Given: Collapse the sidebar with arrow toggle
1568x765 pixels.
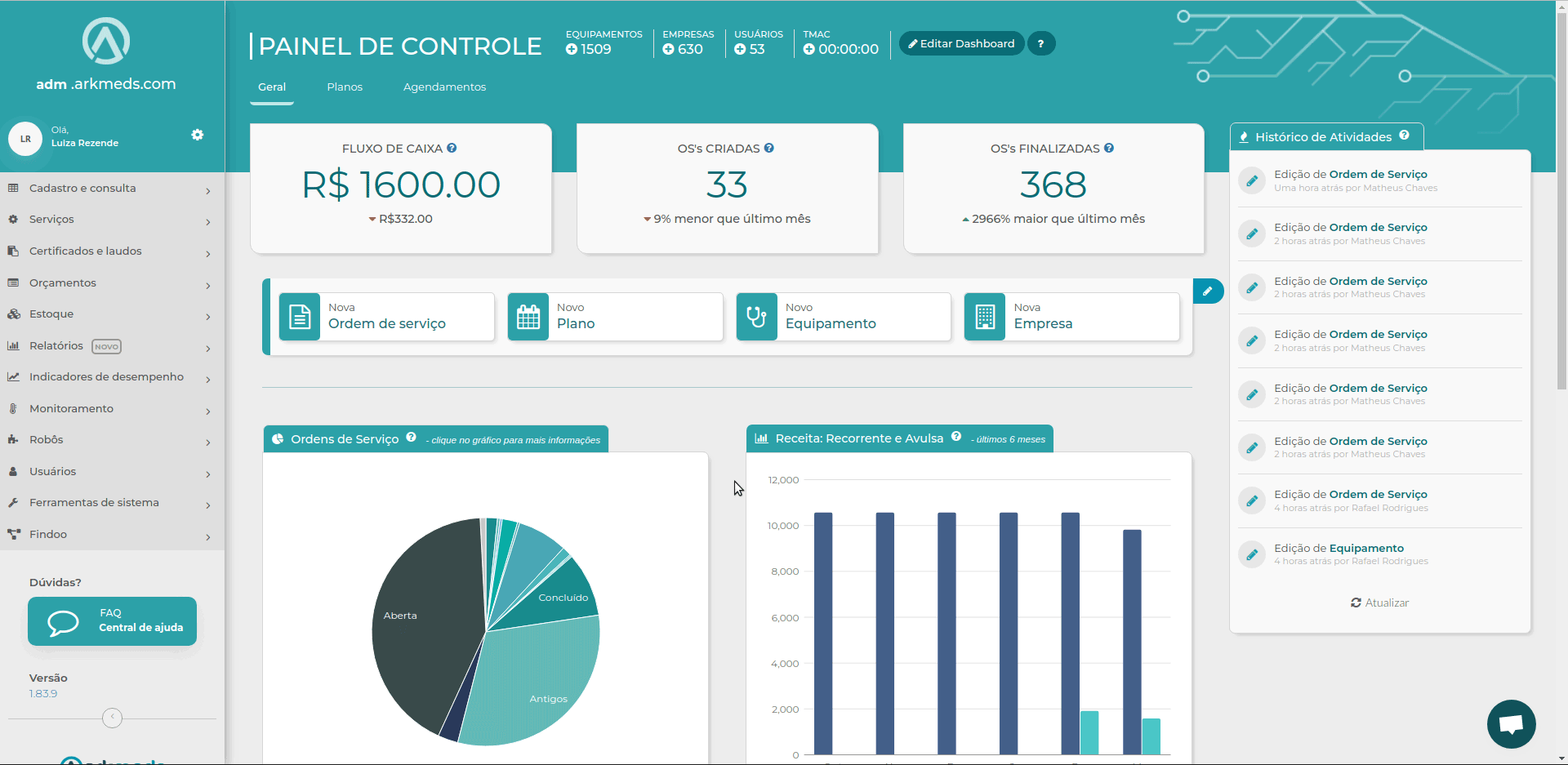Looking at the screenshot, I should coord(112,718).
